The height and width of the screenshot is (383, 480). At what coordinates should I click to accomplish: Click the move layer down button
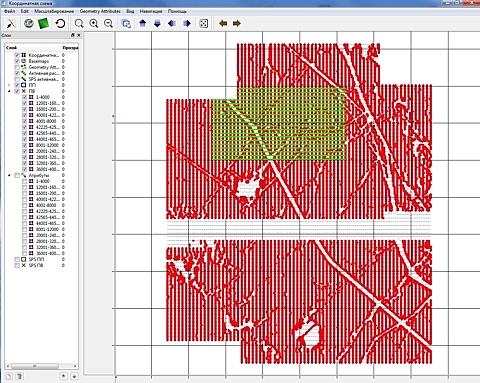74,376
